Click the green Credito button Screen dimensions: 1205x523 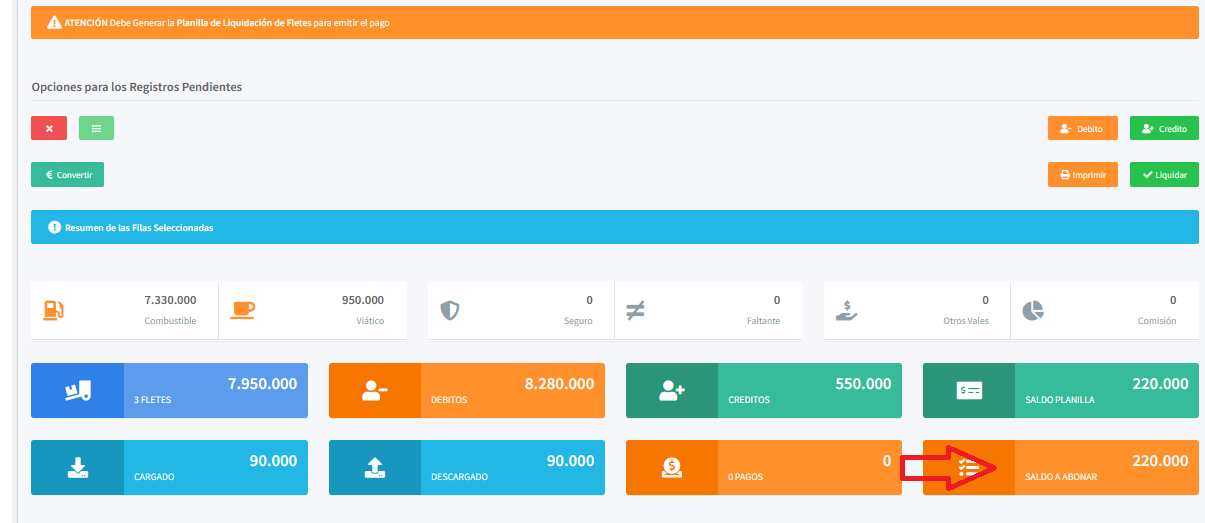[x=1164, y=129]
